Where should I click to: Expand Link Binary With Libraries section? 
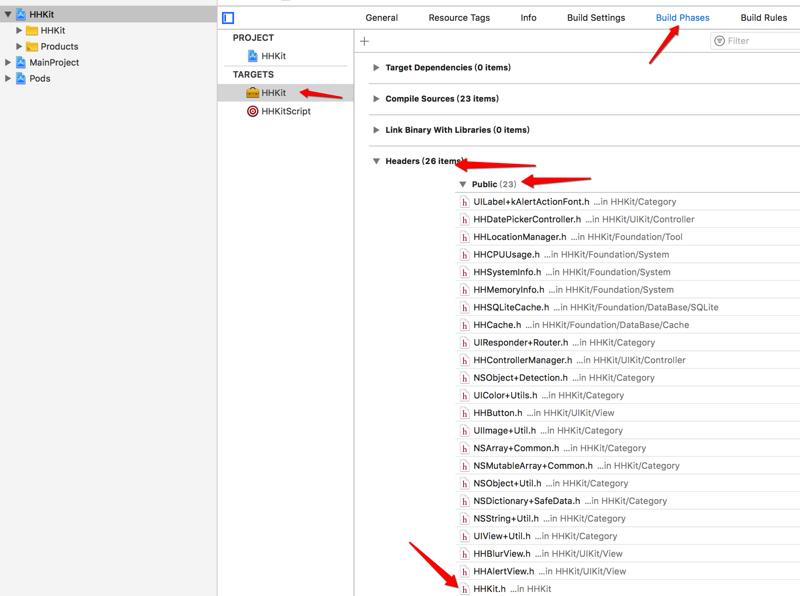(376, 130)
